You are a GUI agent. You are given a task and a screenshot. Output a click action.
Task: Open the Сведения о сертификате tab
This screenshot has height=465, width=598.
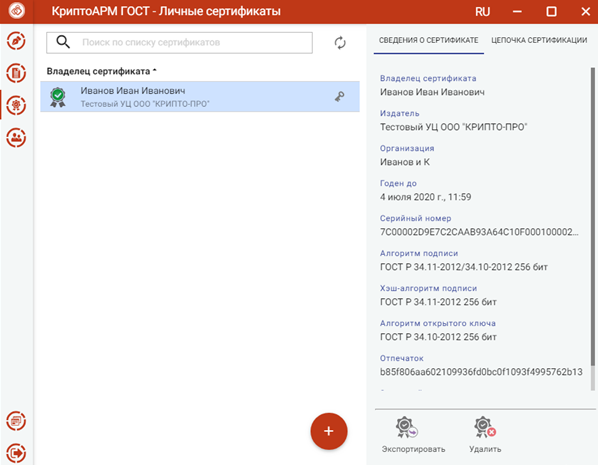click(x=429, y=40)
